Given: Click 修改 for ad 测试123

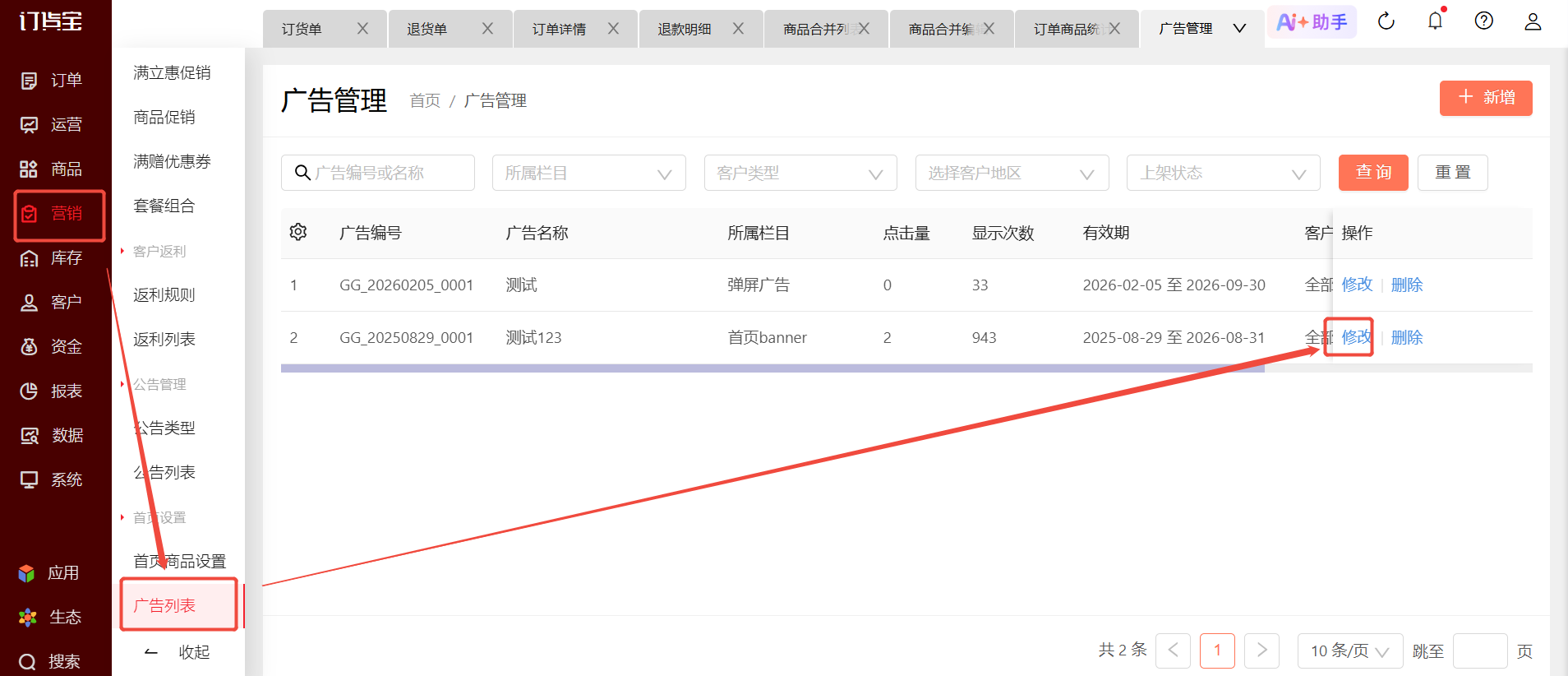Looking at the screenshot, I should click(1357, 337).
